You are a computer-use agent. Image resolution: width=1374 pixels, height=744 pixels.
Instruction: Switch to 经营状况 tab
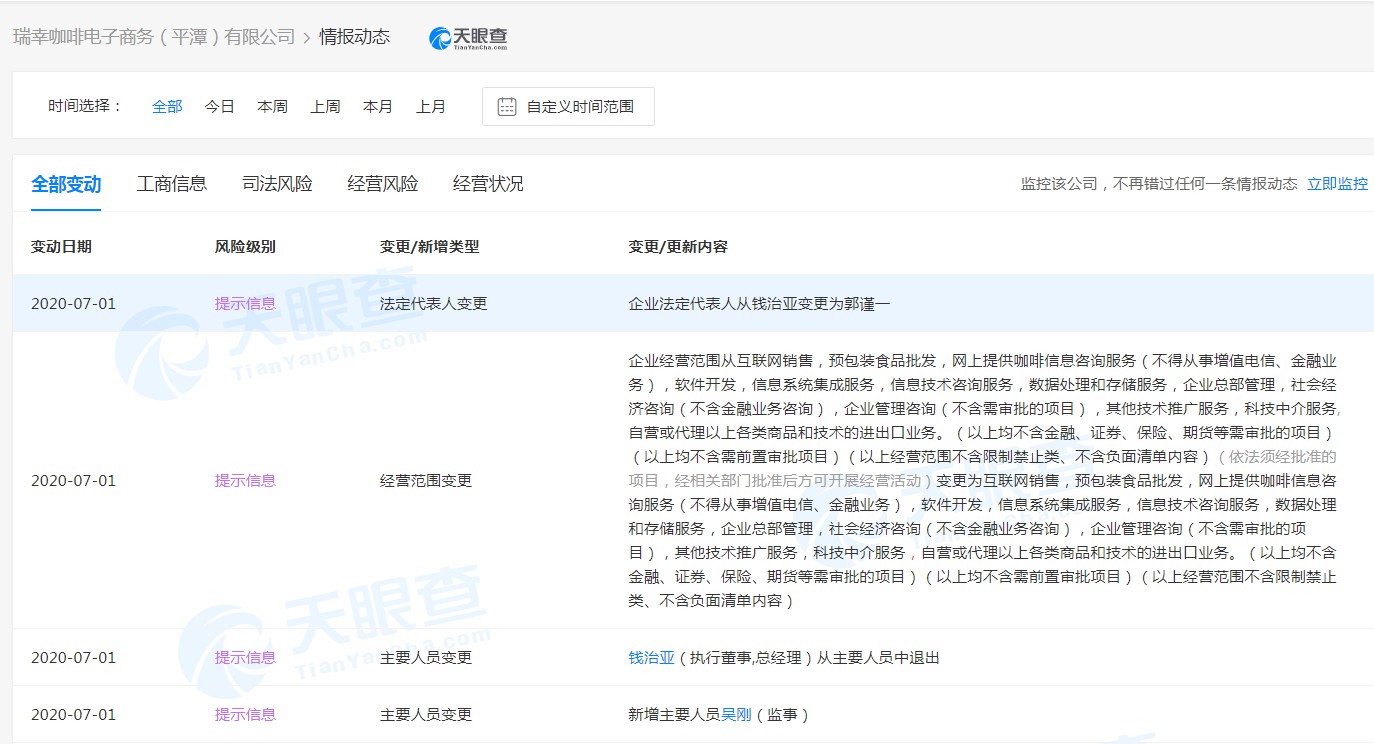[x=488, y=184]
